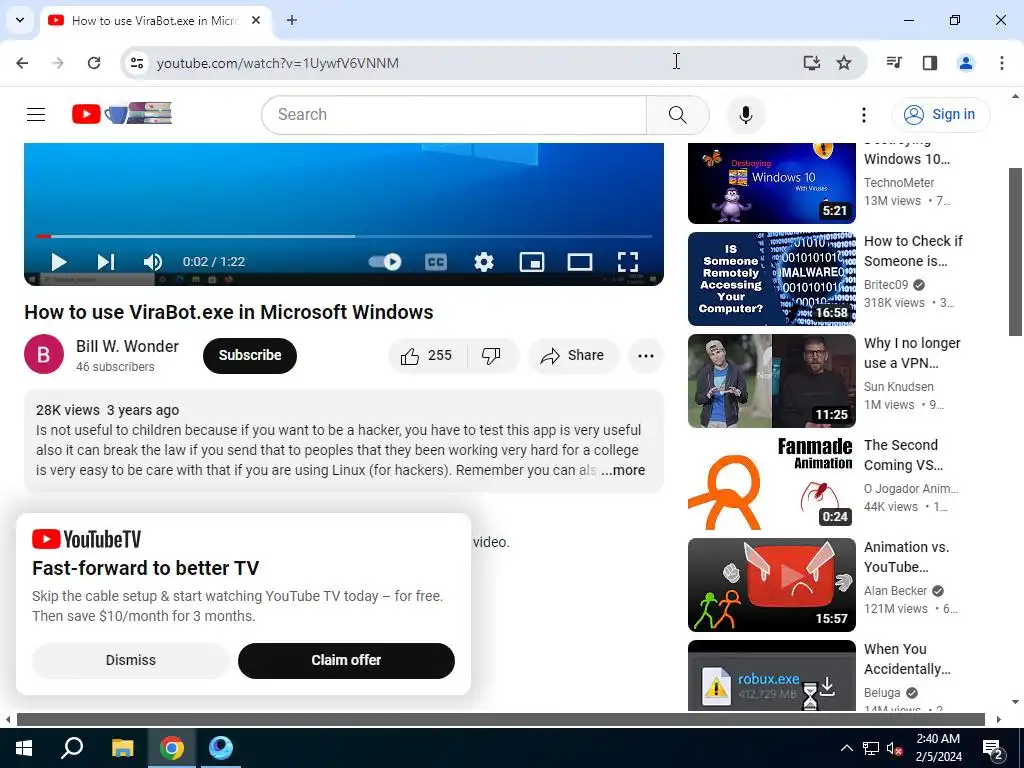
Task: Skip to next video in player
Action: tap(106, 262)
